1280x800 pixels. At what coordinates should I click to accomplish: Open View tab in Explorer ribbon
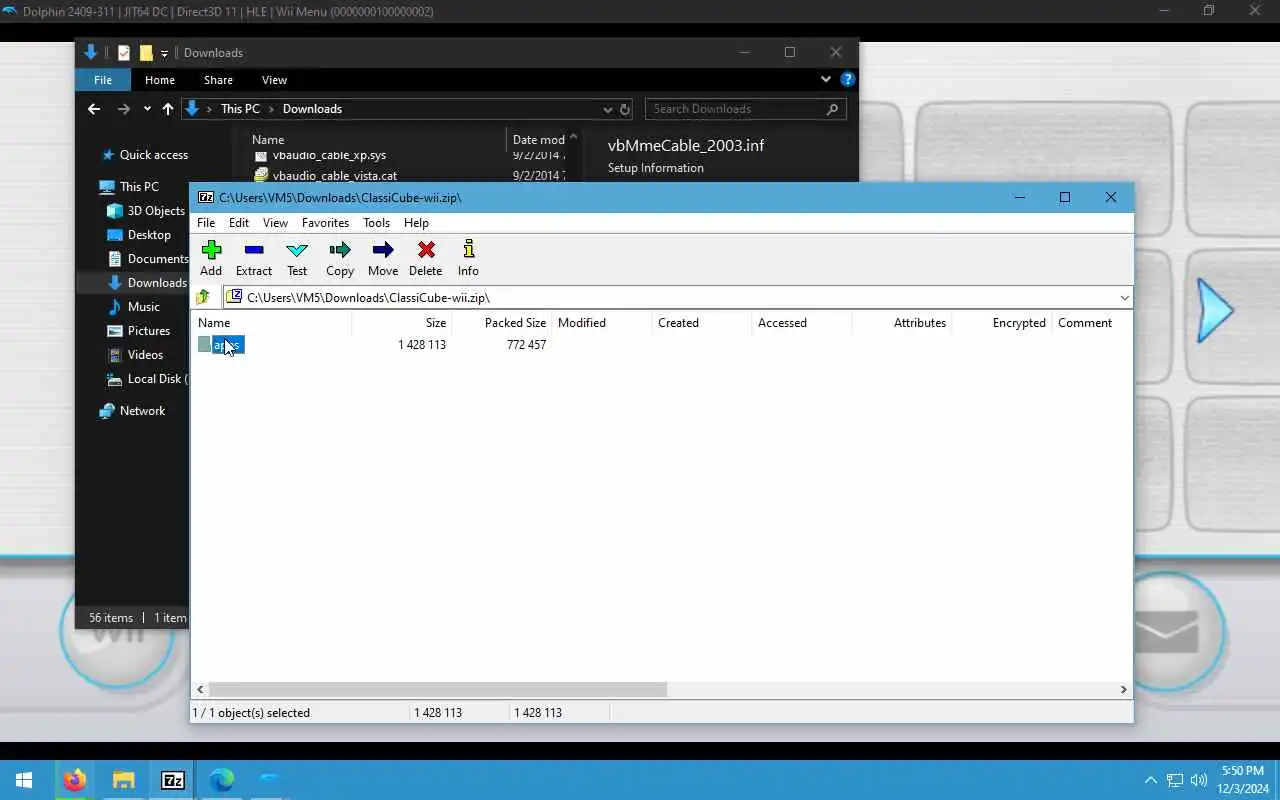[274, 80]
